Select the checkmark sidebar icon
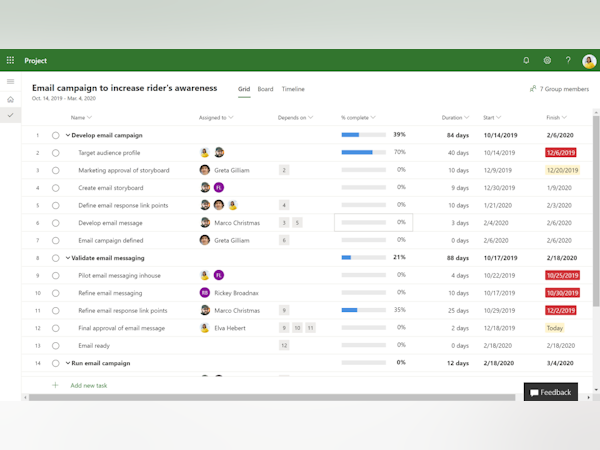 [x=11, y=115]
